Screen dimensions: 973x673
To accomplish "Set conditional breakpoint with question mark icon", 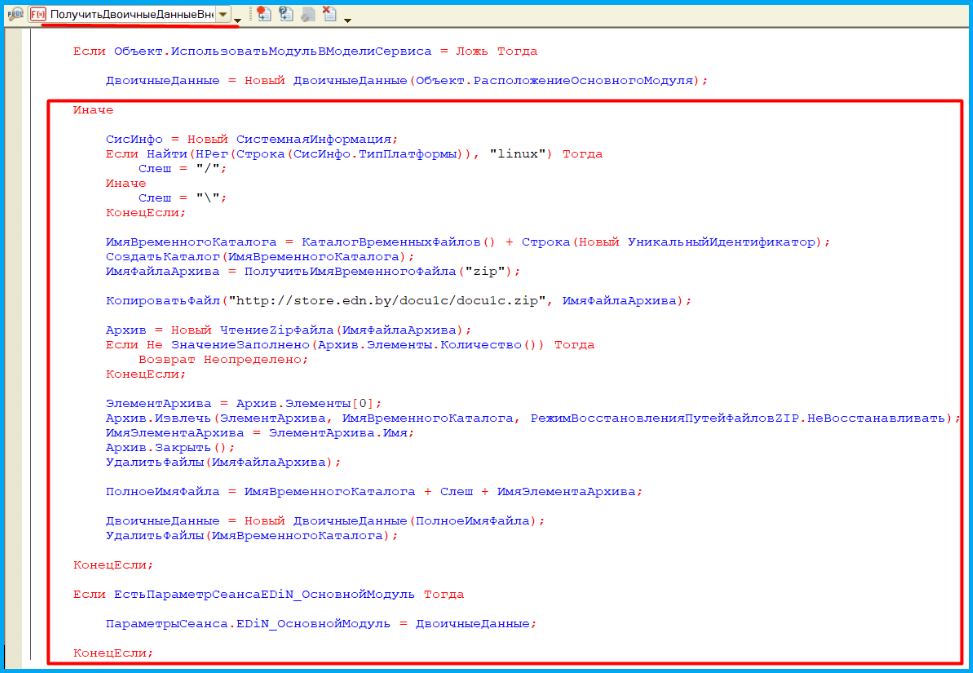I will coord(286,14).
